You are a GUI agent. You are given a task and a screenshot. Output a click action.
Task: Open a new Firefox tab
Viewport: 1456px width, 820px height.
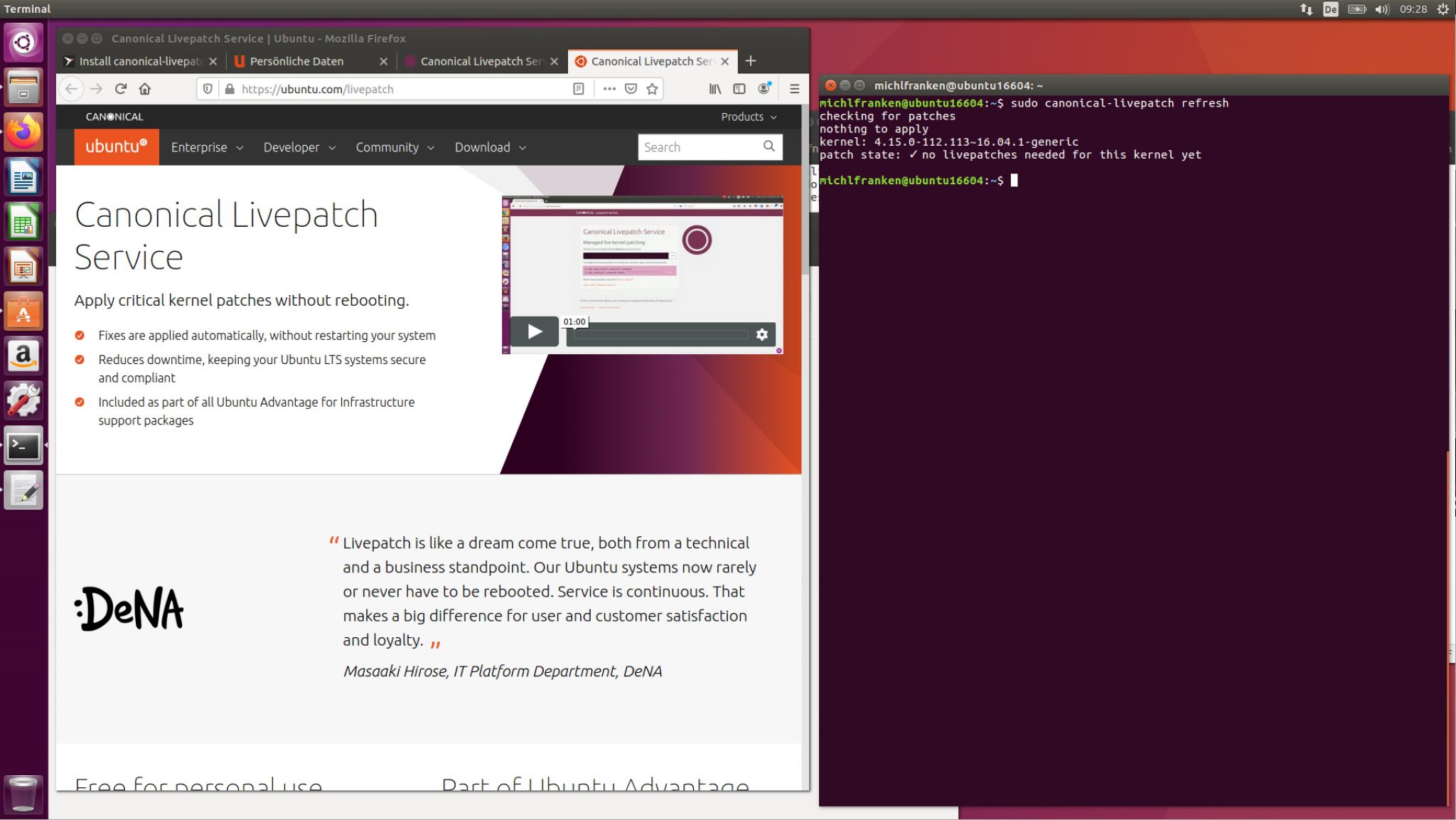(x=750, y=61)
